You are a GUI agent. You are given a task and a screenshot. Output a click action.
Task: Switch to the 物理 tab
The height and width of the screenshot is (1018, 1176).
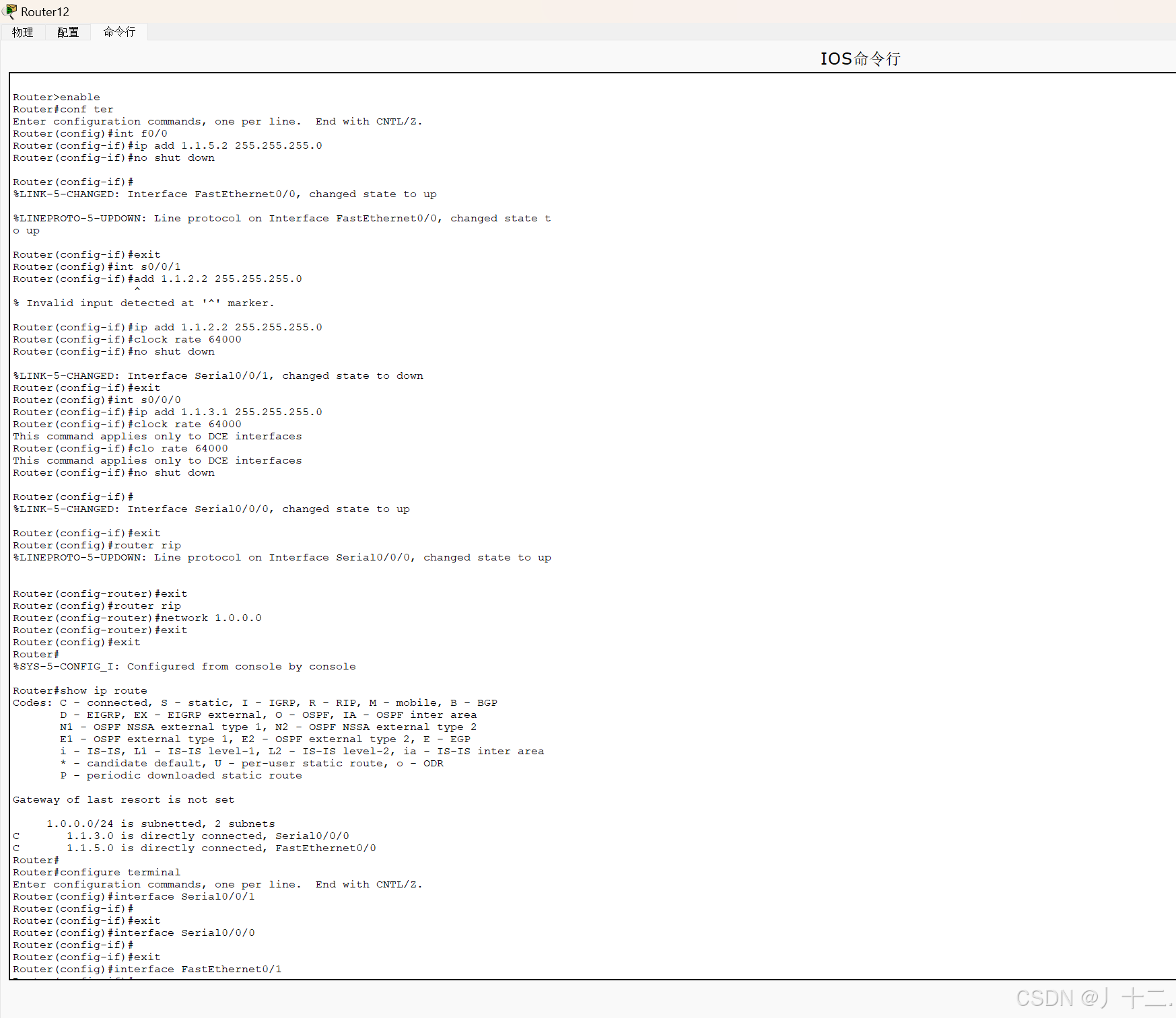pyautogui.click(x=23, y=32)
